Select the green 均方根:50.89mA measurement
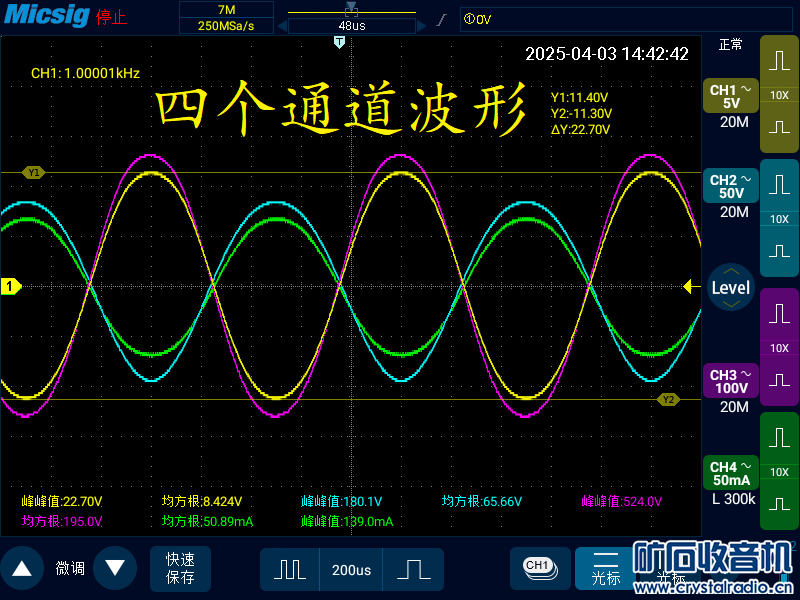Viewport: 800px width, 600px height. 207,521
